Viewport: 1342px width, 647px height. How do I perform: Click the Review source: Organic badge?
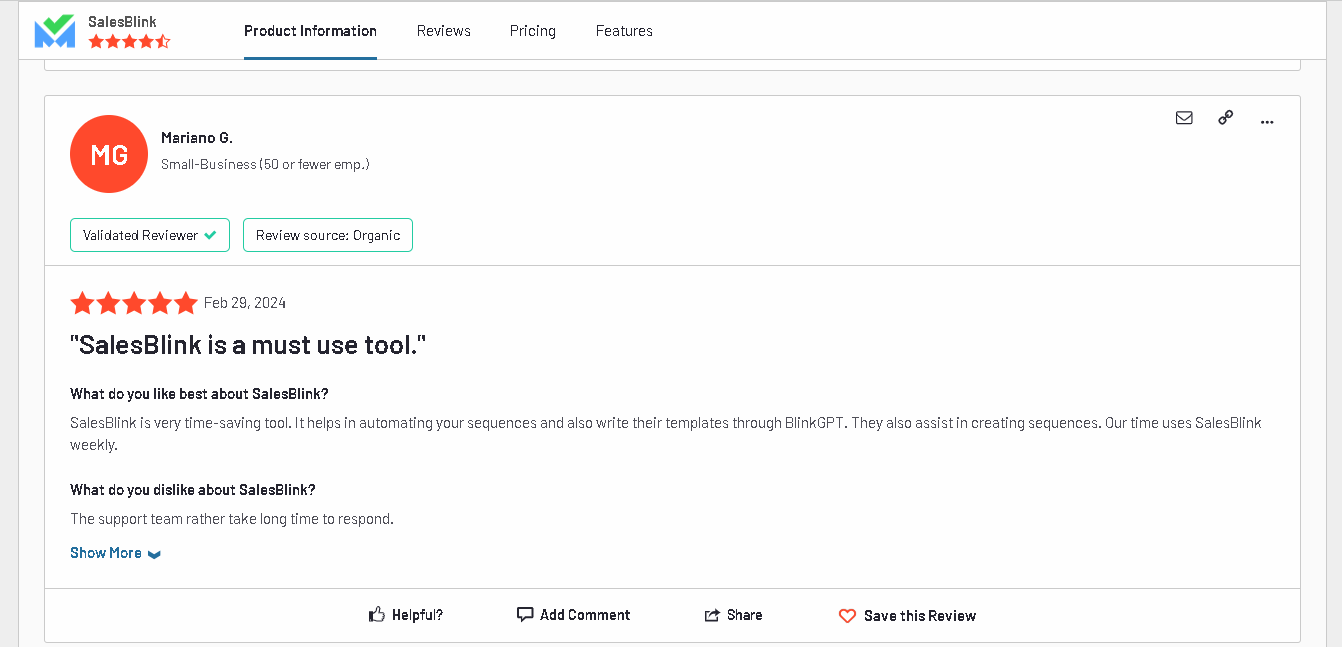[328, 235]
